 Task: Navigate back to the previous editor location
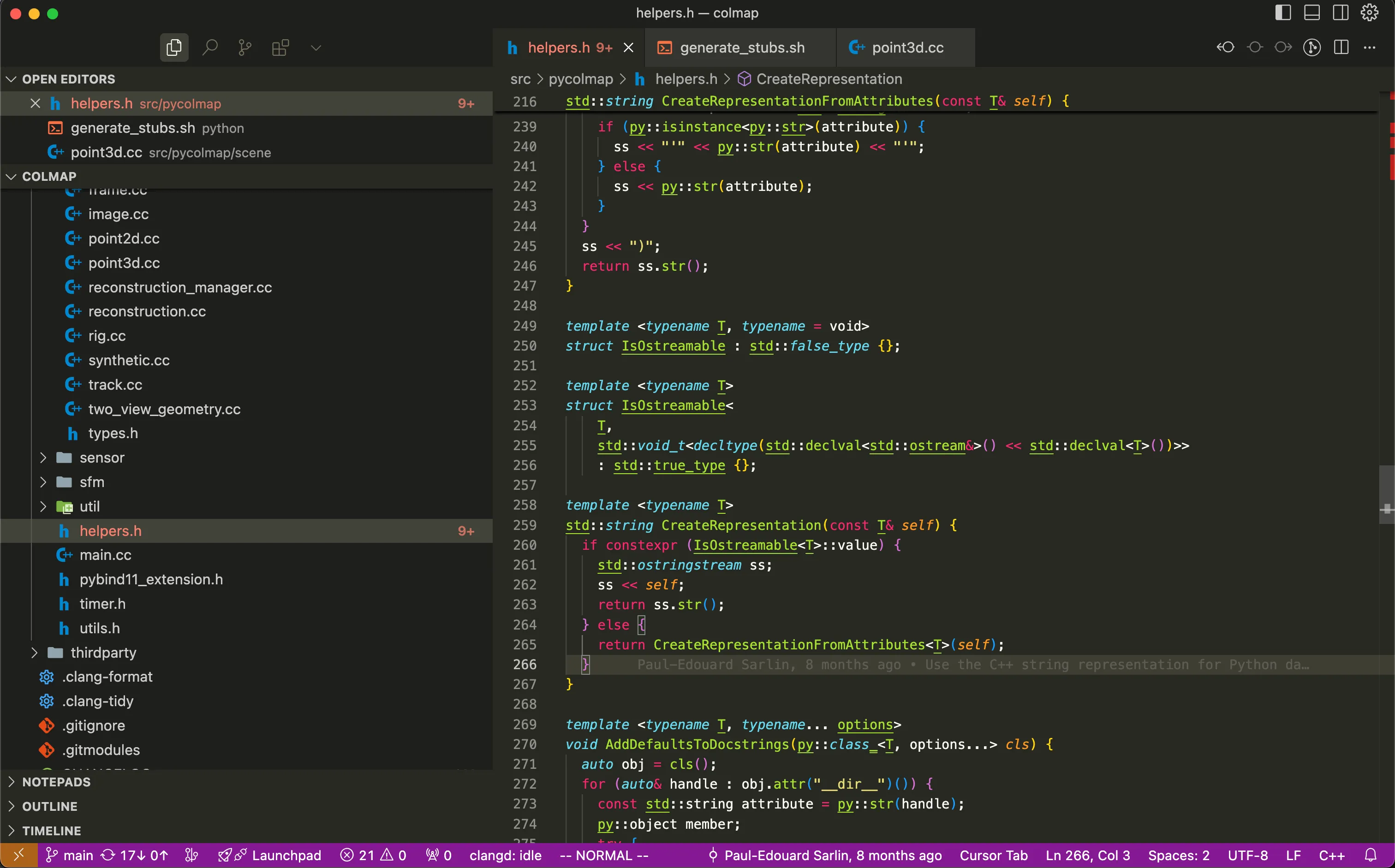(x=1226, y=48)
